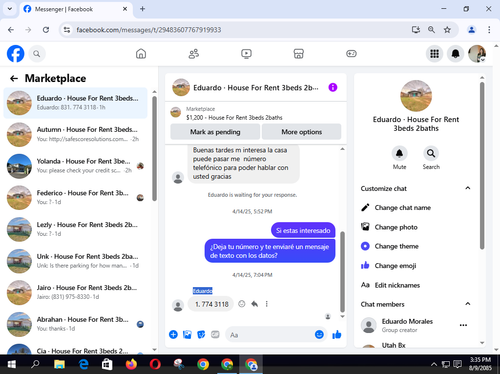Image resolution: width=500 pixels, height=374 pixels.
Task: Reply to the 774 3118 message
Action: click(x=255, y=304)
